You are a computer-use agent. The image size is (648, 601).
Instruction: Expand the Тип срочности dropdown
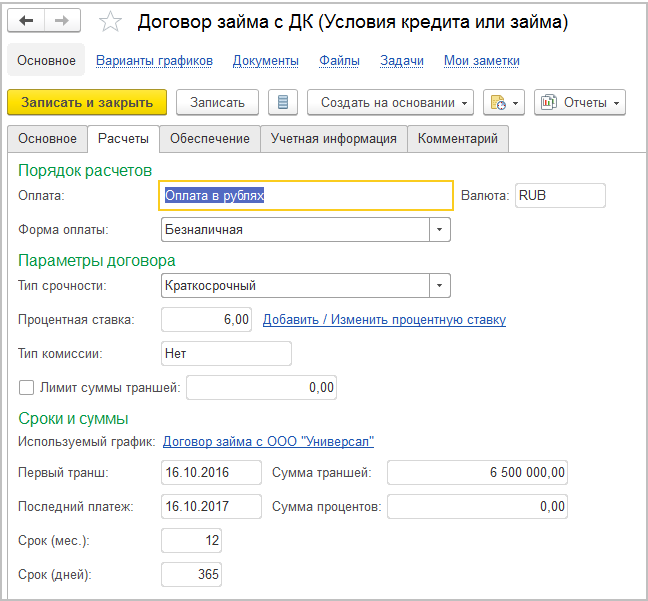pos(440,286)
